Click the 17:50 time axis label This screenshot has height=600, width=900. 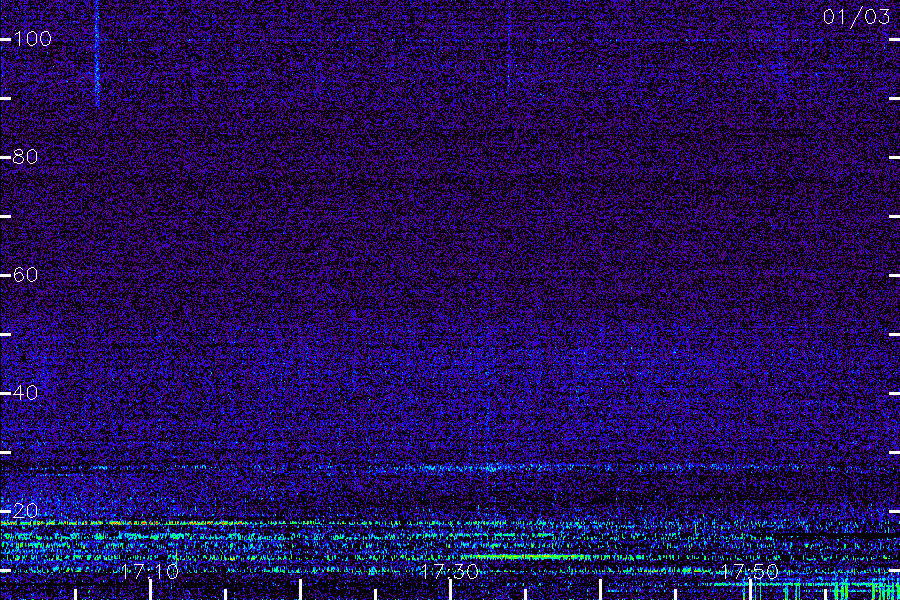(749, 571)
